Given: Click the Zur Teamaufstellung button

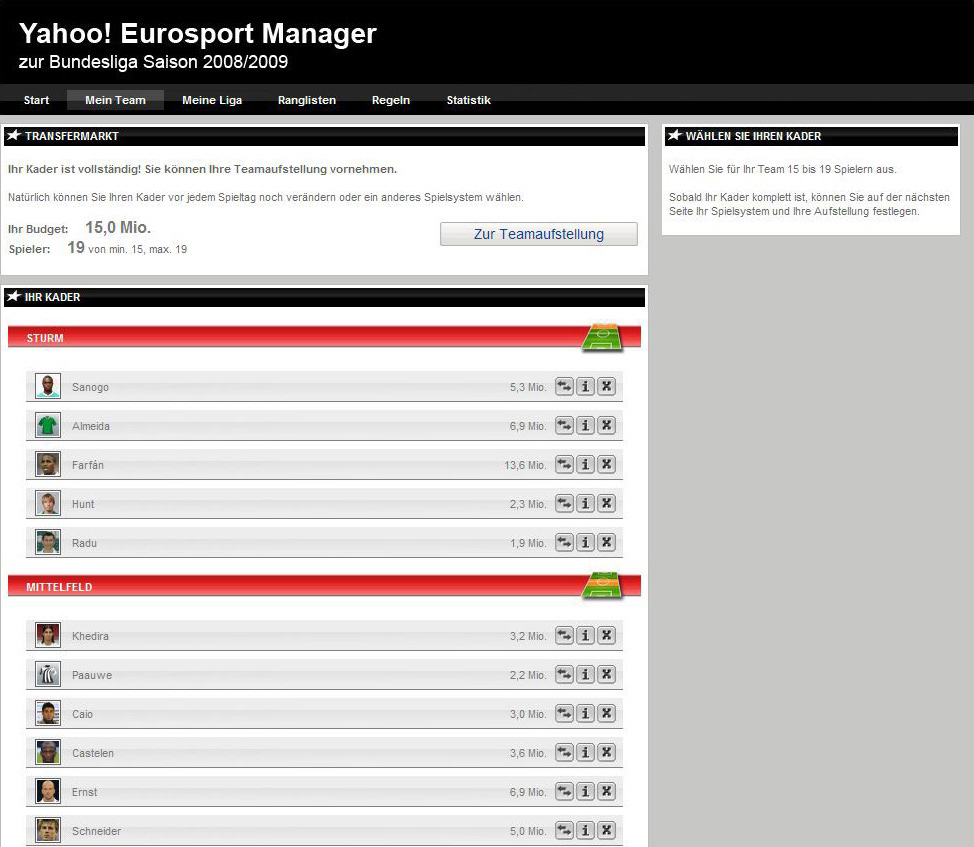Looking at the screenshot, I should (x=539, y=234).
